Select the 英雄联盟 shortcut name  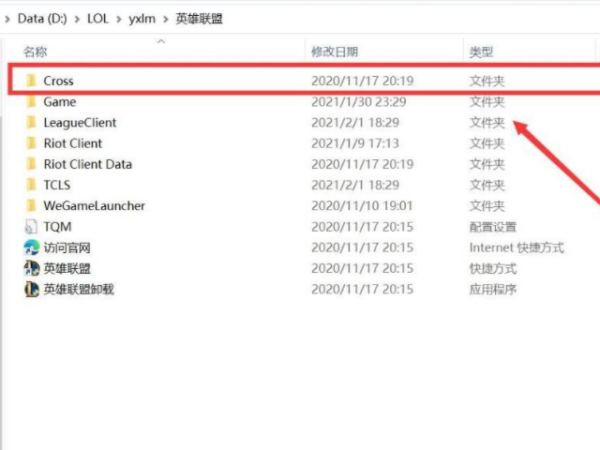click(67, 268)
